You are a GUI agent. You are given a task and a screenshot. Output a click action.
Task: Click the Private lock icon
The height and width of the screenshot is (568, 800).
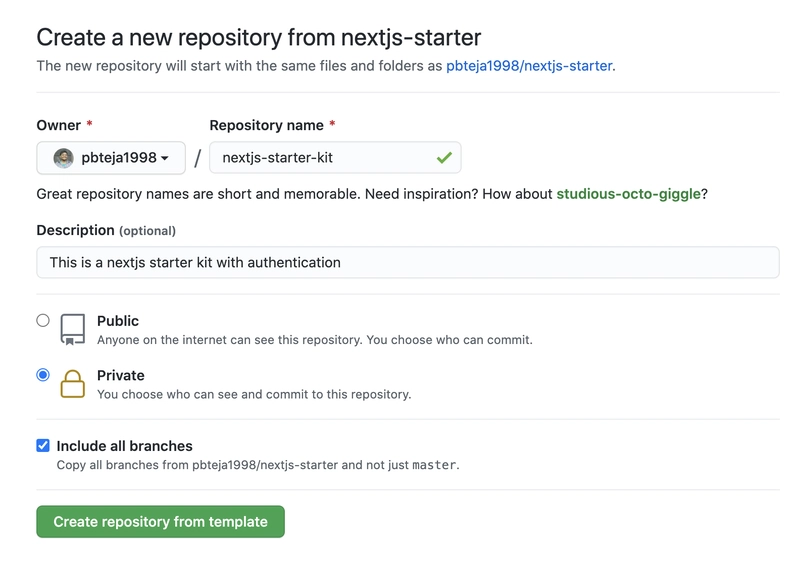pos(72,384)
